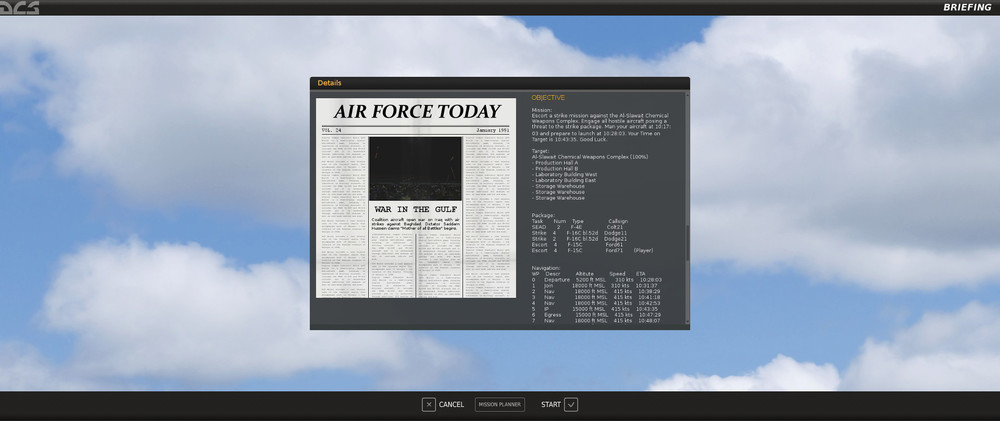Click the 'Production Hall A' target line

point(557,163)
